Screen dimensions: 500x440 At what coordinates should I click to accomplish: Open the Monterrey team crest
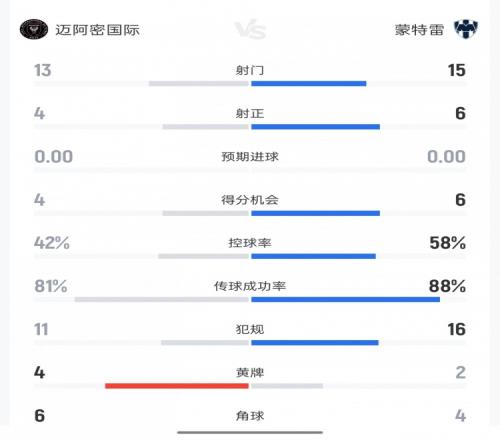pos(466,29)
